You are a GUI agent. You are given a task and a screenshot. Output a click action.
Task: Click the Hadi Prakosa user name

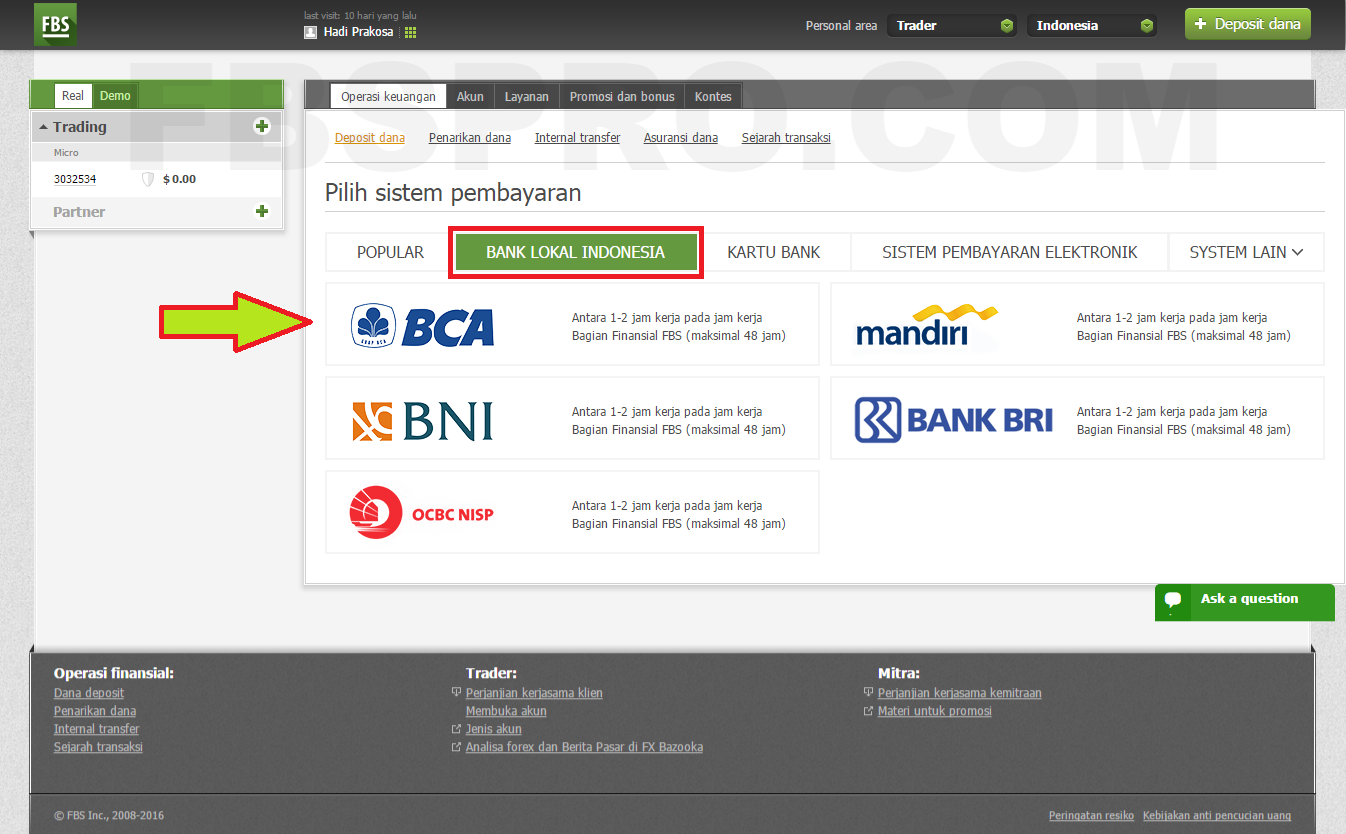pos(359,32)
